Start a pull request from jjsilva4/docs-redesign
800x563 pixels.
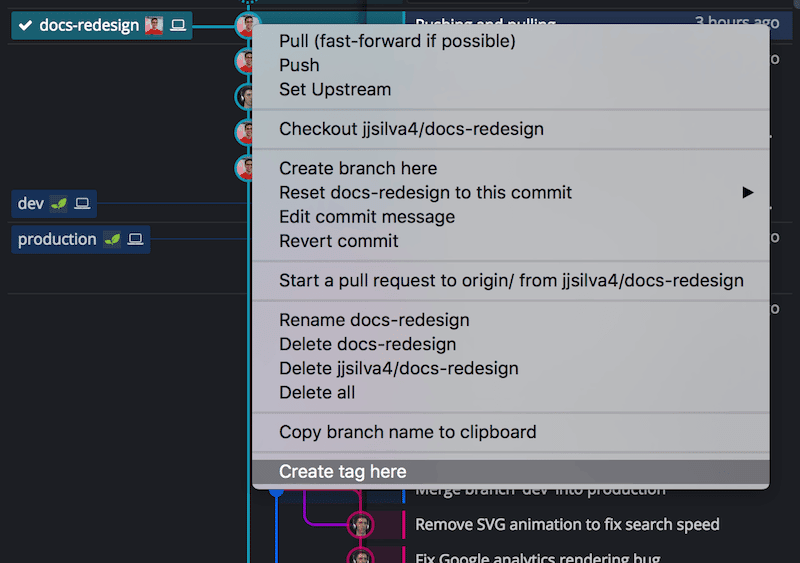(x=511, y=281)
